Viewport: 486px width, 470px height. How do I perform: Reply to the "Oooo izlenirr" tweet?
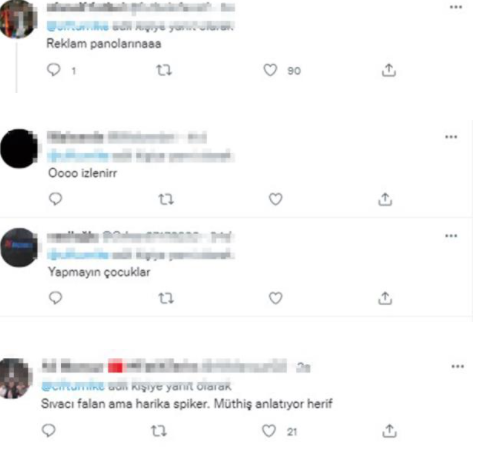pyautogui.click(x=55, y=199)
